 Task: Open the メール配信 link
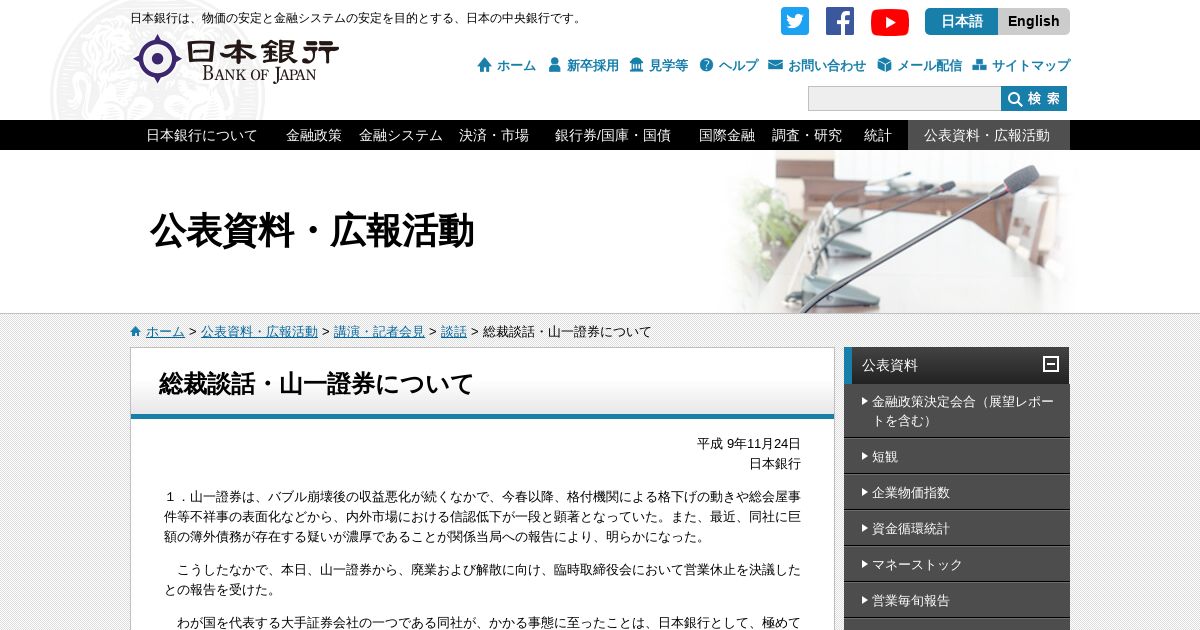[930, 65]
